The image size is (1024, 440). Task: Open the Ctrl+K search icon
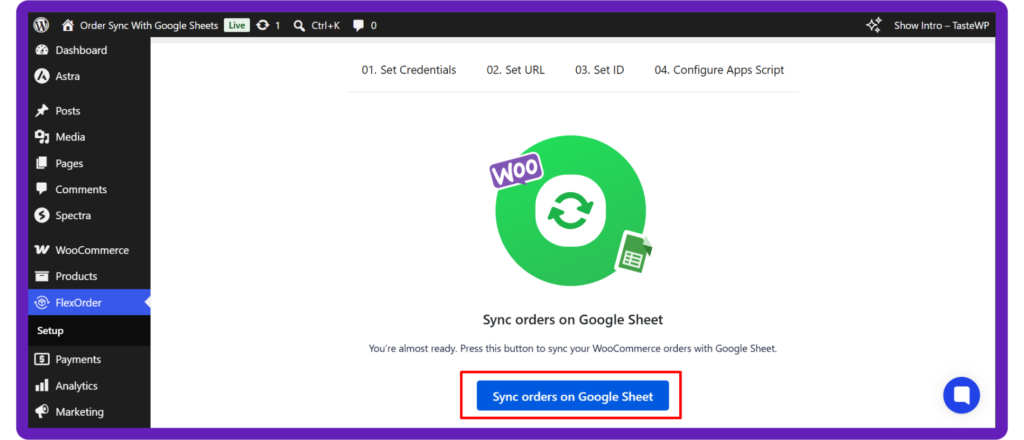point(299,25)
